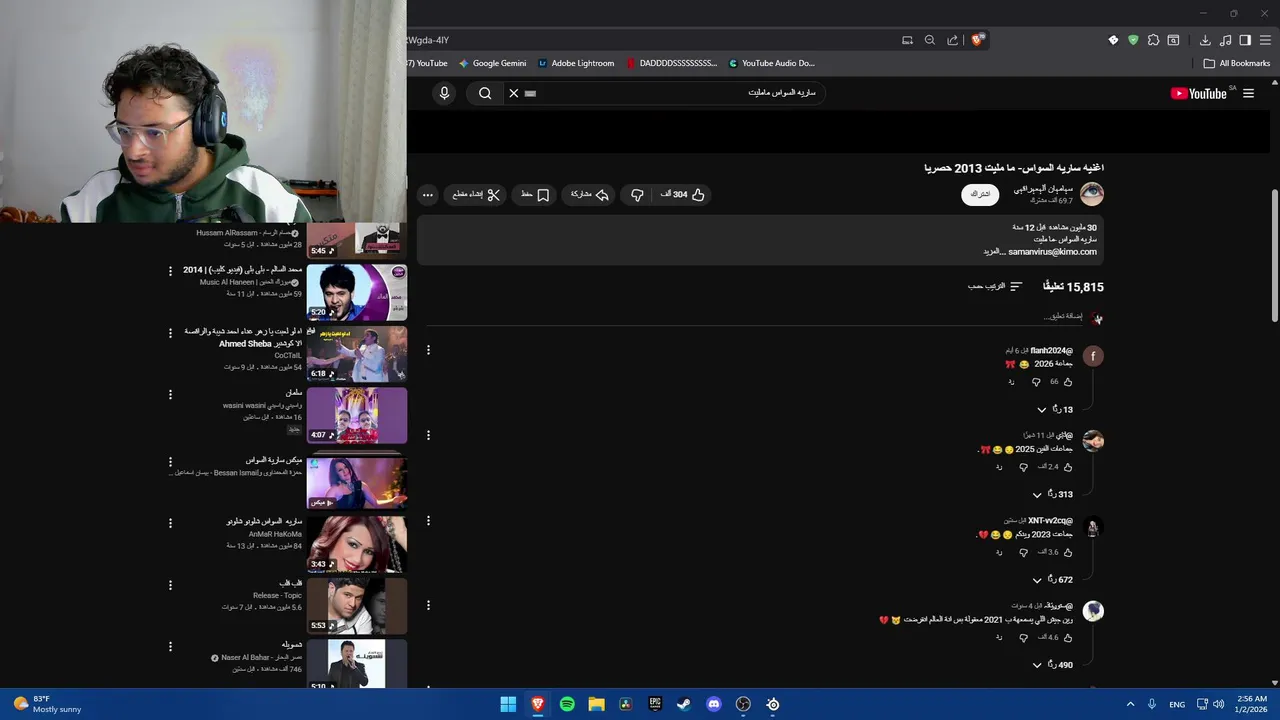Reply to the 2025 comment with 313 replies
The image size is (1280, 720).
998,467
